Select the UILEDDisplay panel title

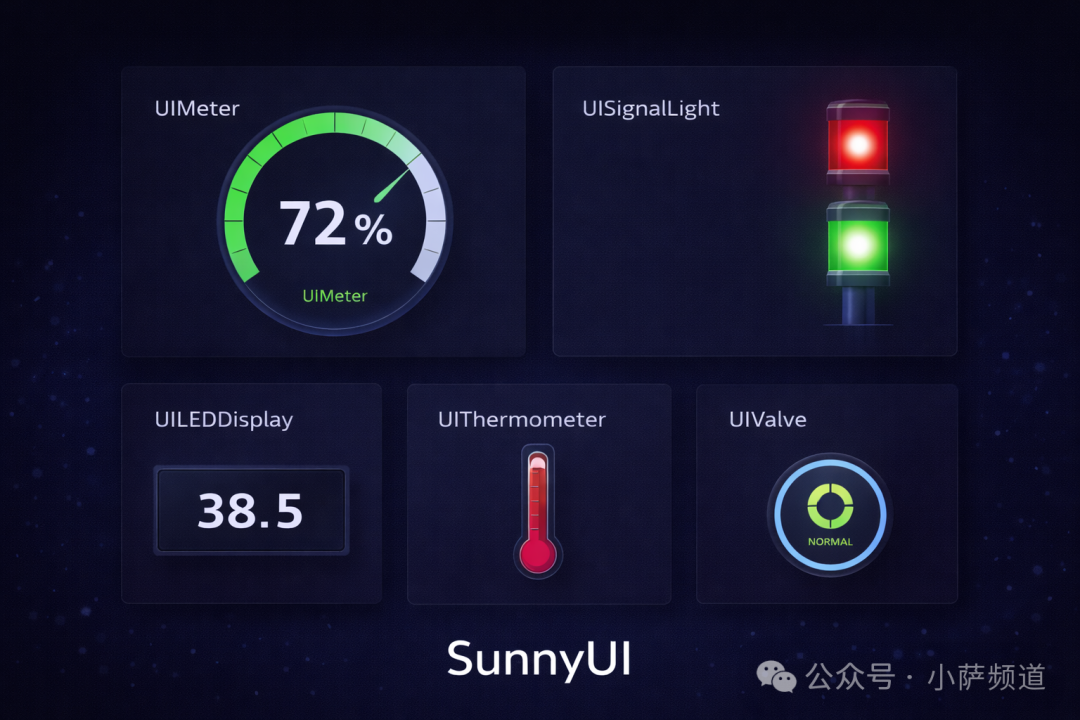click(x=224, y=420)
